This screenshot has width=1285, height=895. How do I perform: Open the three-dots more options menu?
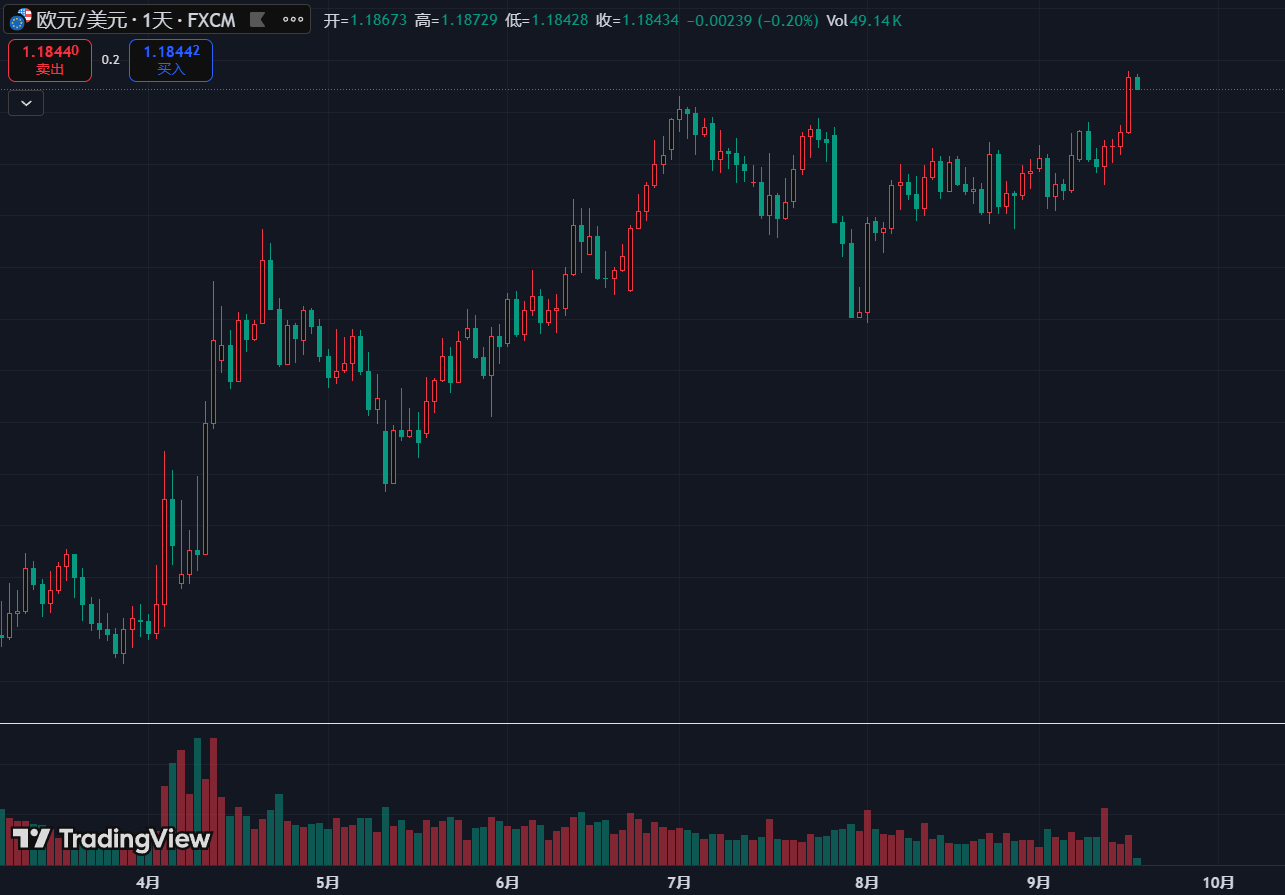pos(292,19)
